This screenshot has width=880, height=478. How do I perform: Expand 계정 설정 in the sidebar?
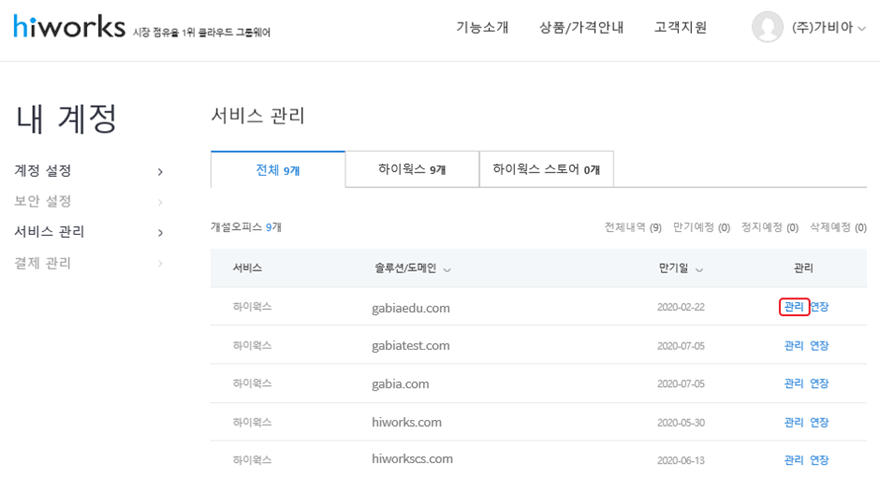(43, 171)
